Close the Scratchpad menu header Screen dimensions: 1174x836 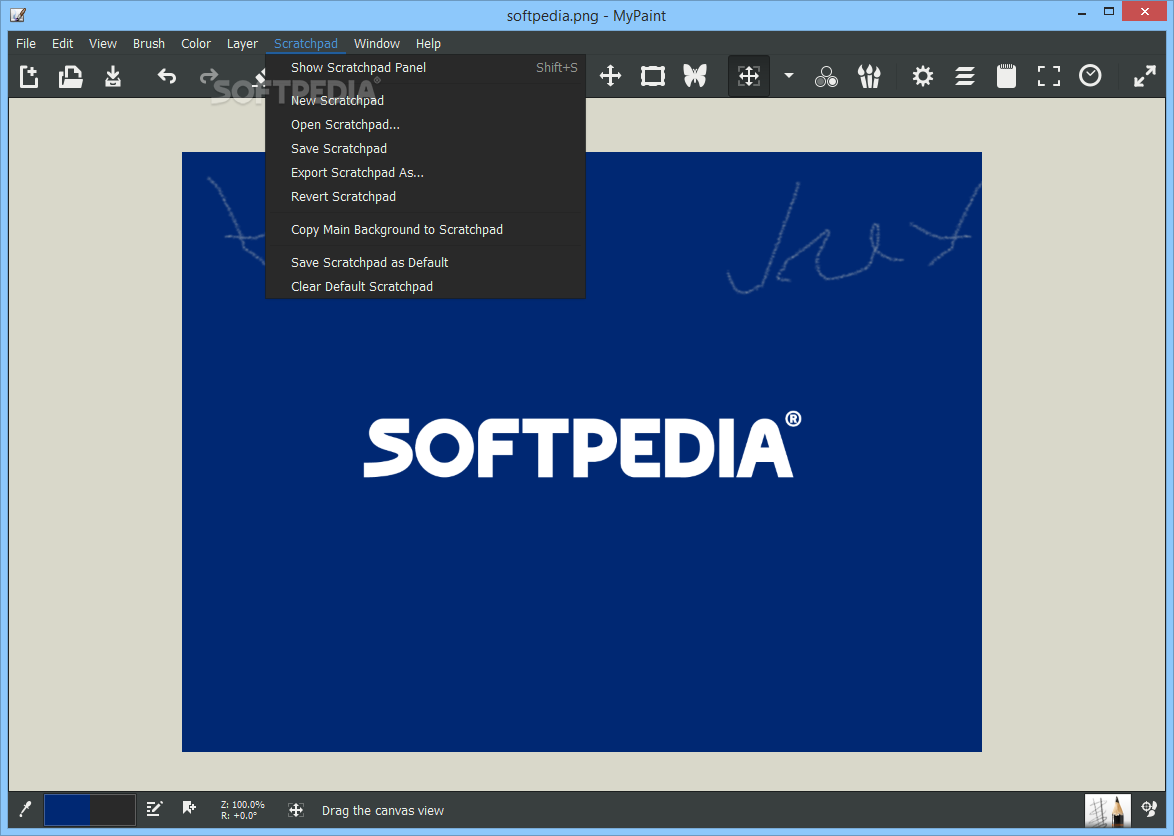point(305,43)
